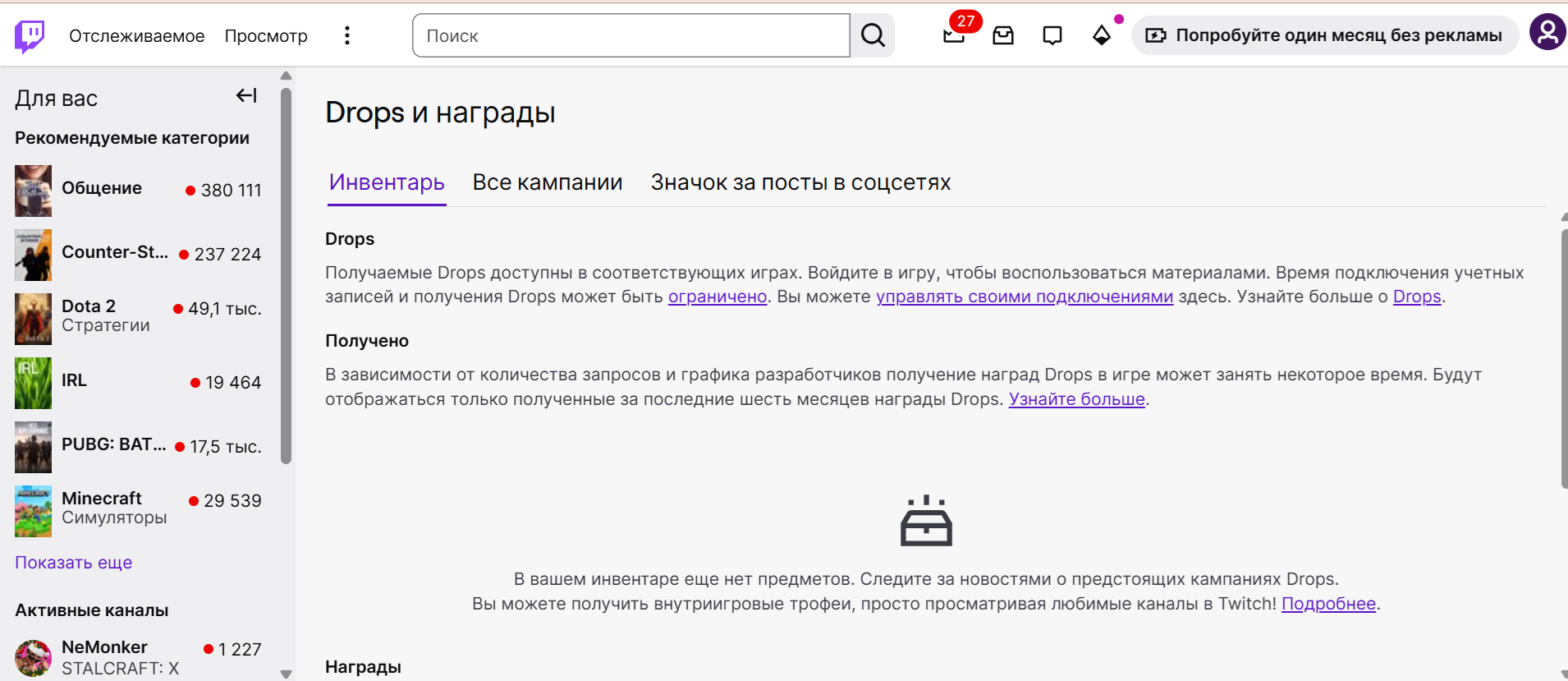This screenshot has width=1568, height=681.
Task: Open the Dota 2 category thumbnail
Action: [x=33, y=319]
